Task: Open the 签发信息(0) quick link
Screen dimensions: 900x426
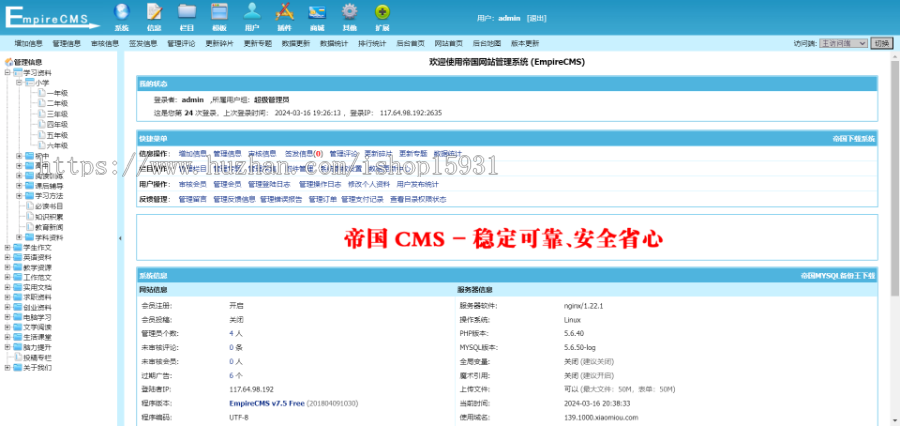Action: click(x=304, y=154)
